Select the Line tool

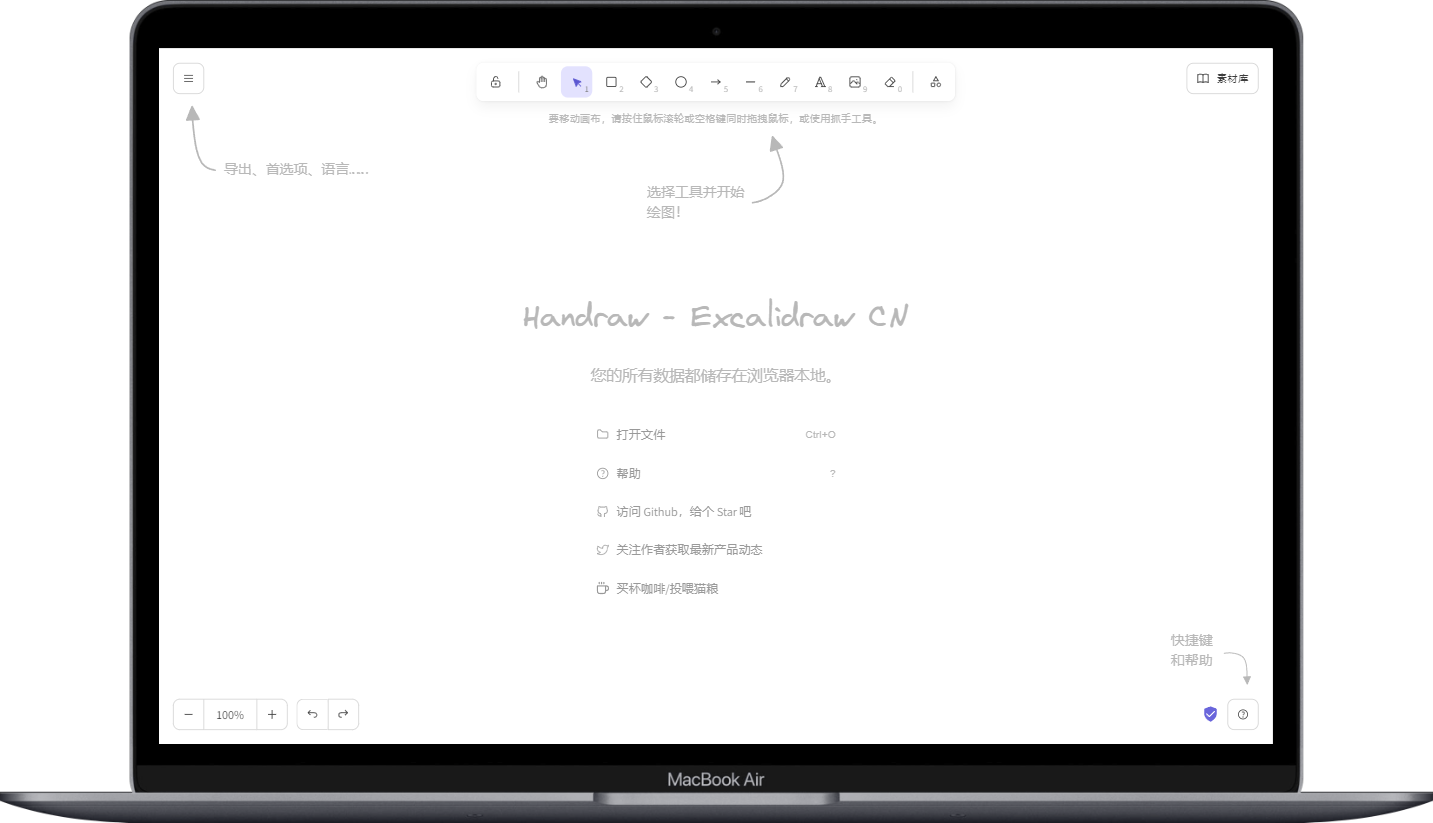750,82
